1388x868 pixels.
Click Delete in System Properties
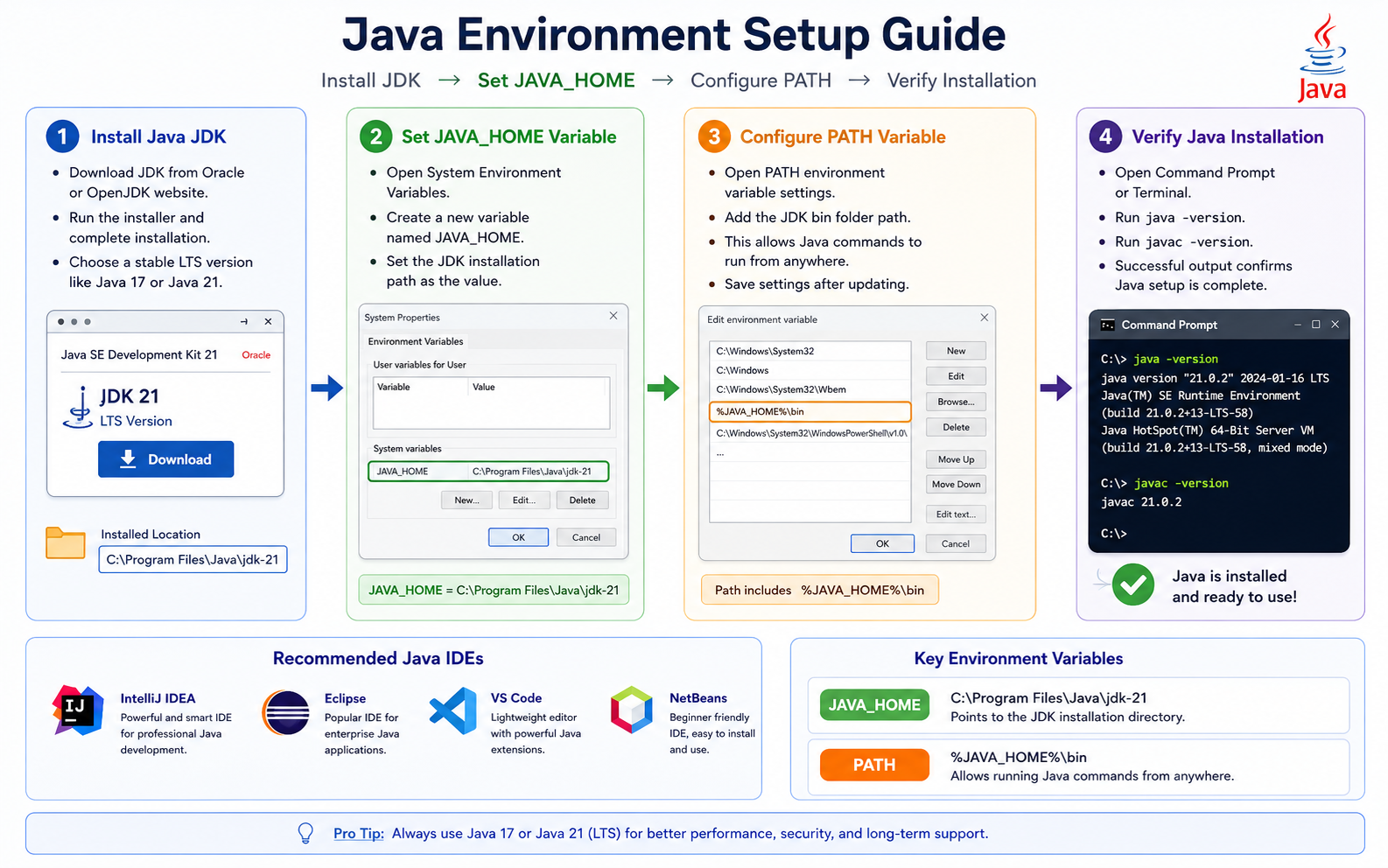coord(583,500)
